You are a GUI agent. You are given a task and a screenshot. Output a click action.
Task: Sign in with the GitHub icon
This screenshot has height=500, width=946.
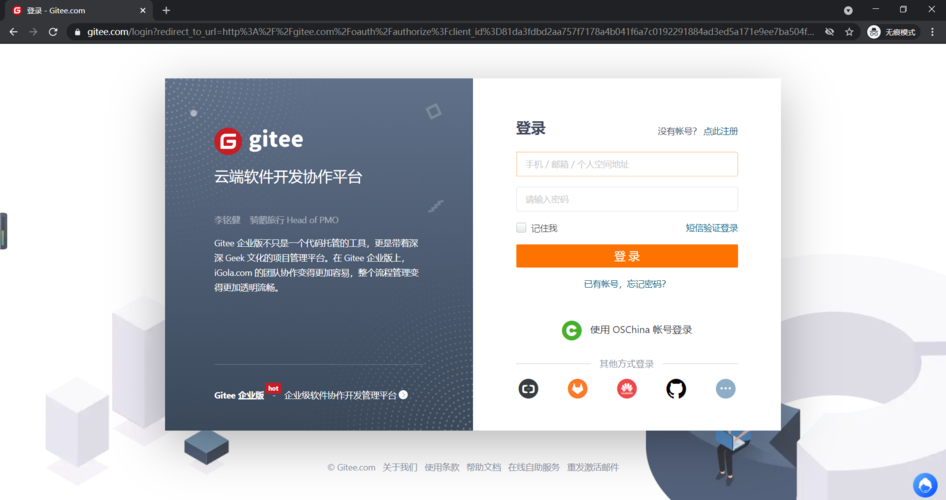tap(676, 388)
